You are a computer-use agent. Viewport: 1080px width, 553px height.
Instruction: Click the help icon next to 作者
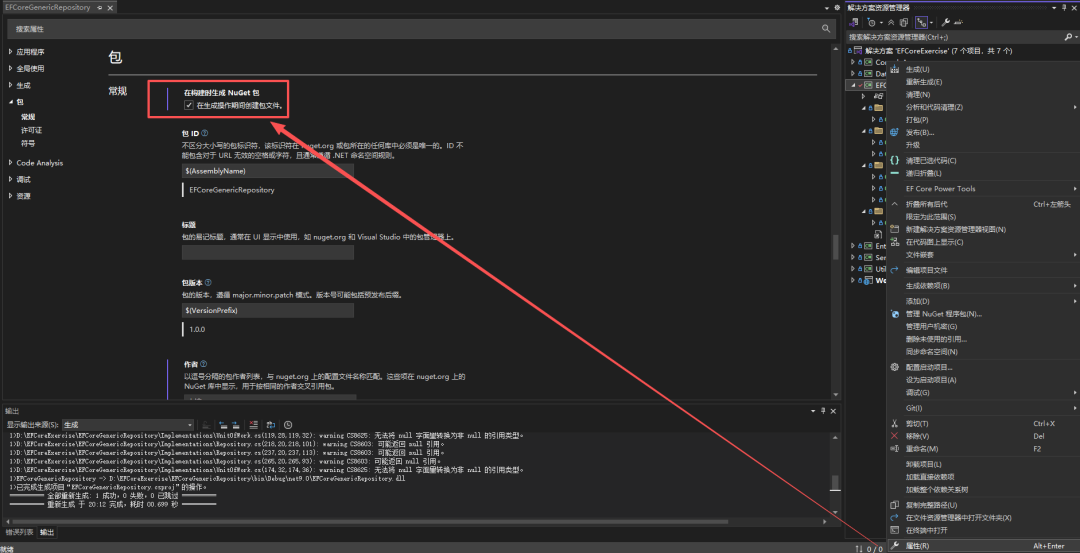[x=204, y=364]
